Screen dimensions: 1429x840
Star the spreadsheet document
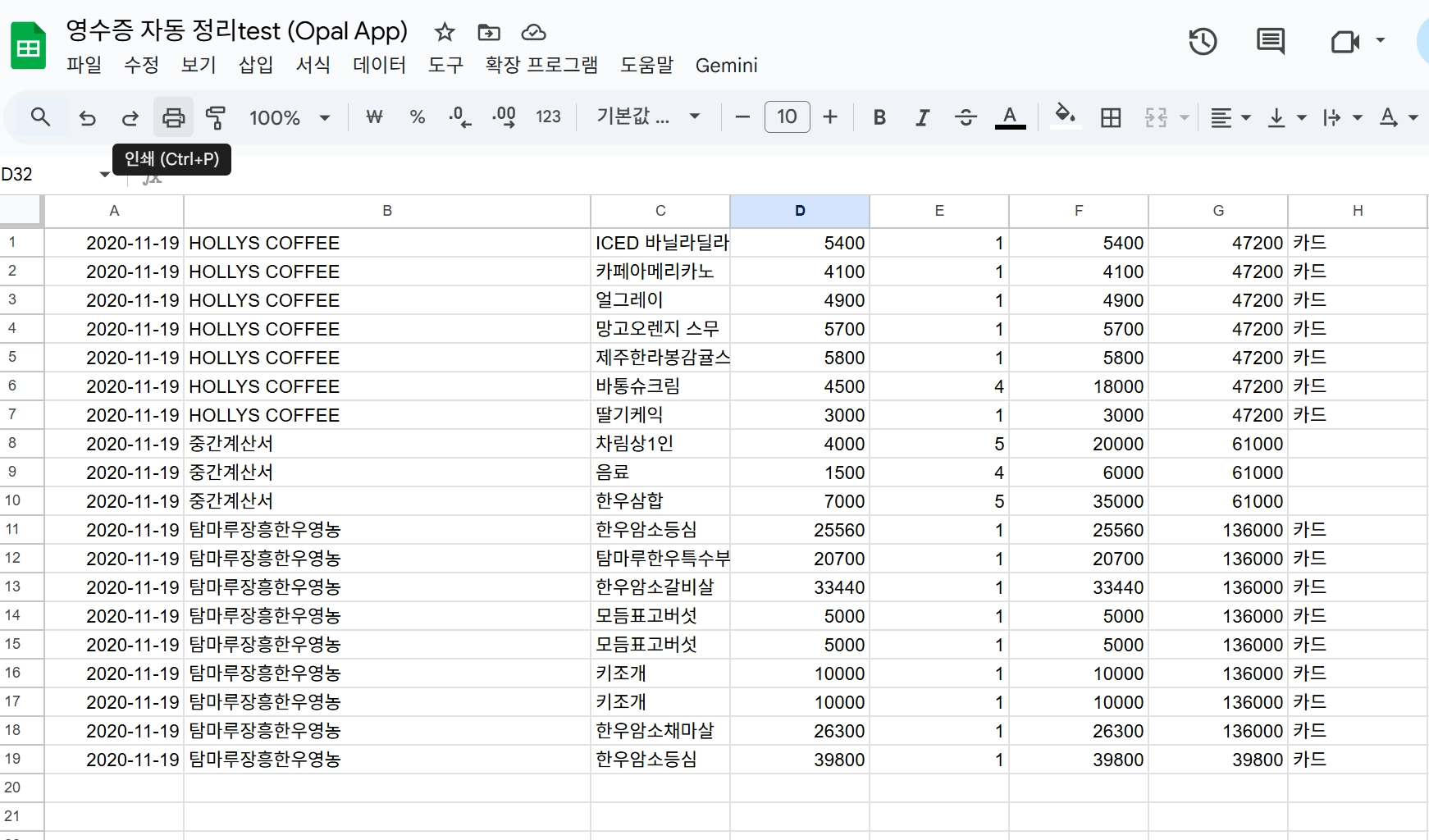[x=445, y=32]
